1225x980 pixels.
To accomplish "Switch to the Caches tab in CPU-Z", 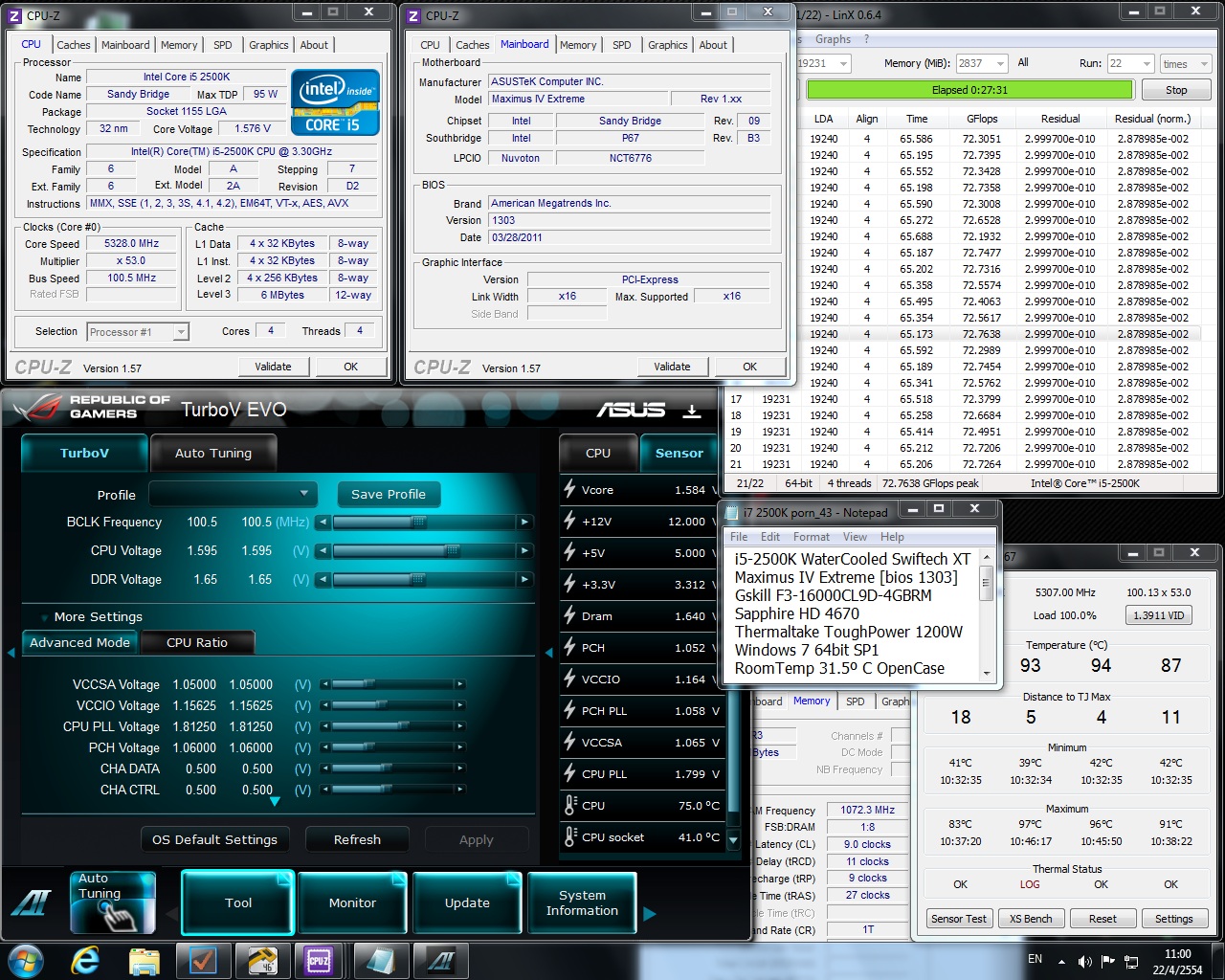I will coord(73,45).
